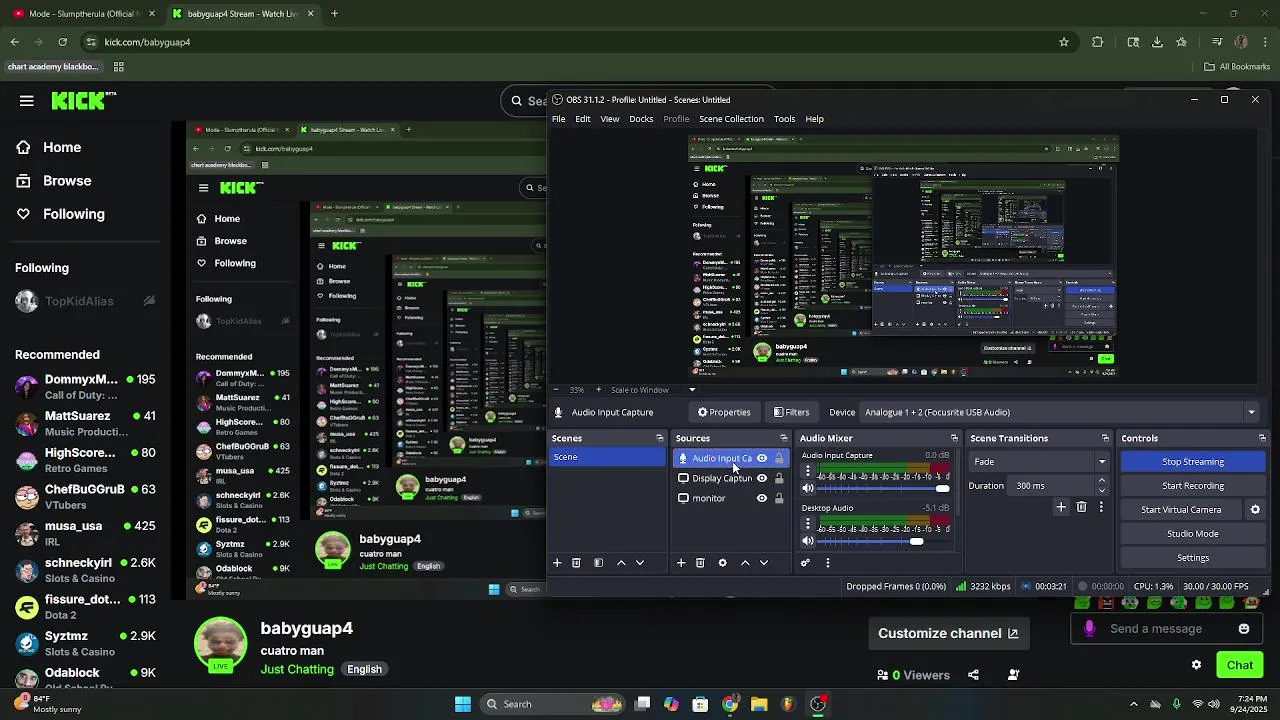
Task: Click Windows Start button
Action: (x=463, y=704)
